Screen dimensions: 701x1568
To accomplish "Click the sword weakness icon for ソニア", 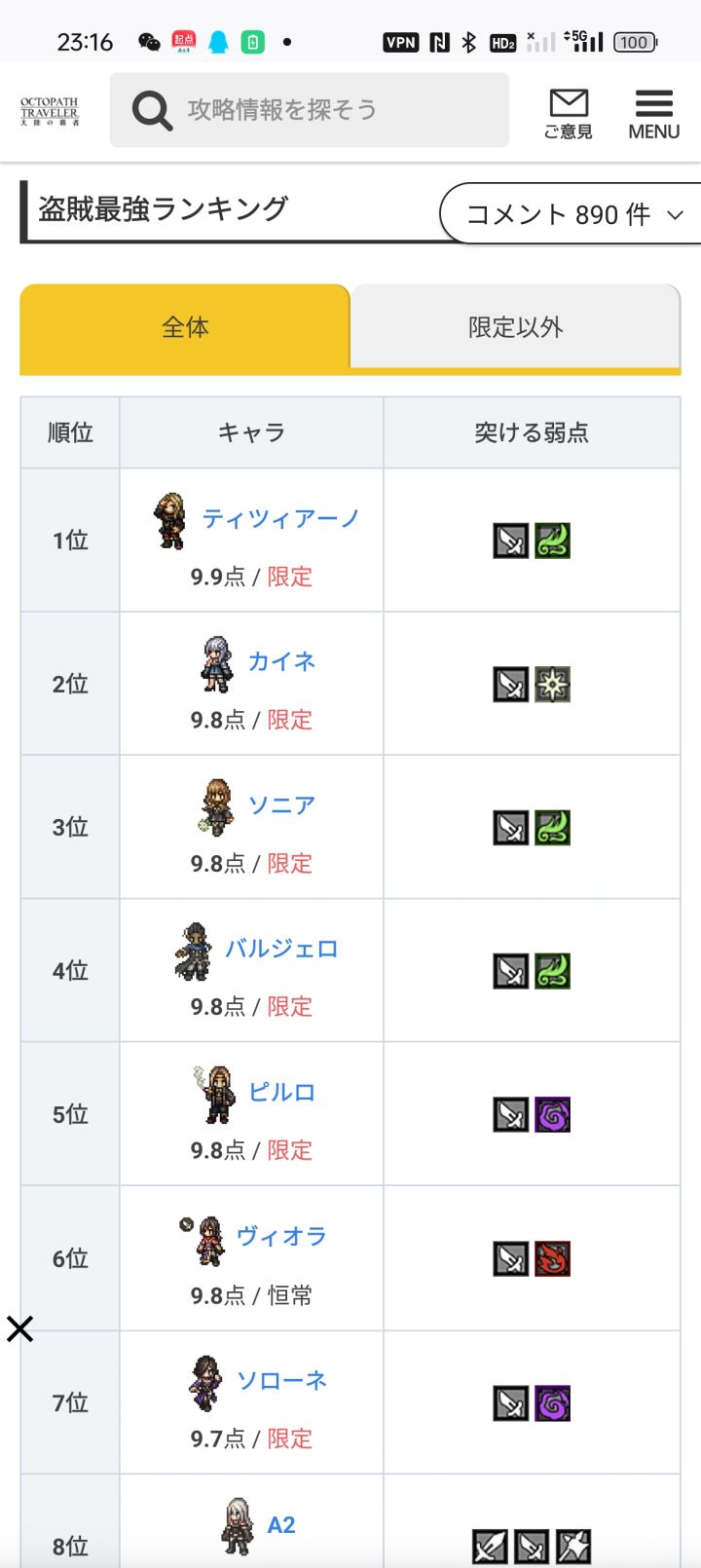I will tap(511, 828).
